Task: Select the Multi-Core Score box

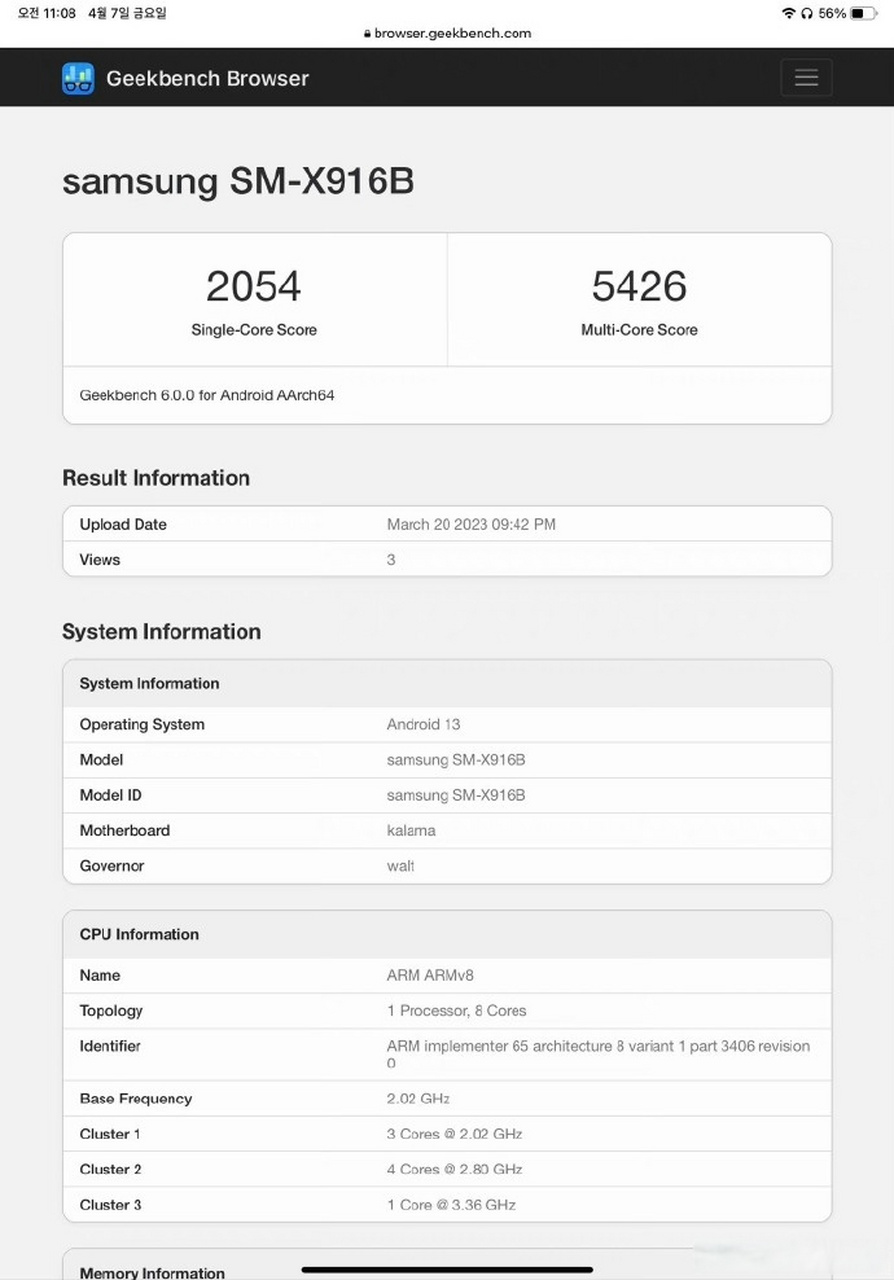Action: (x=639, y=298)
